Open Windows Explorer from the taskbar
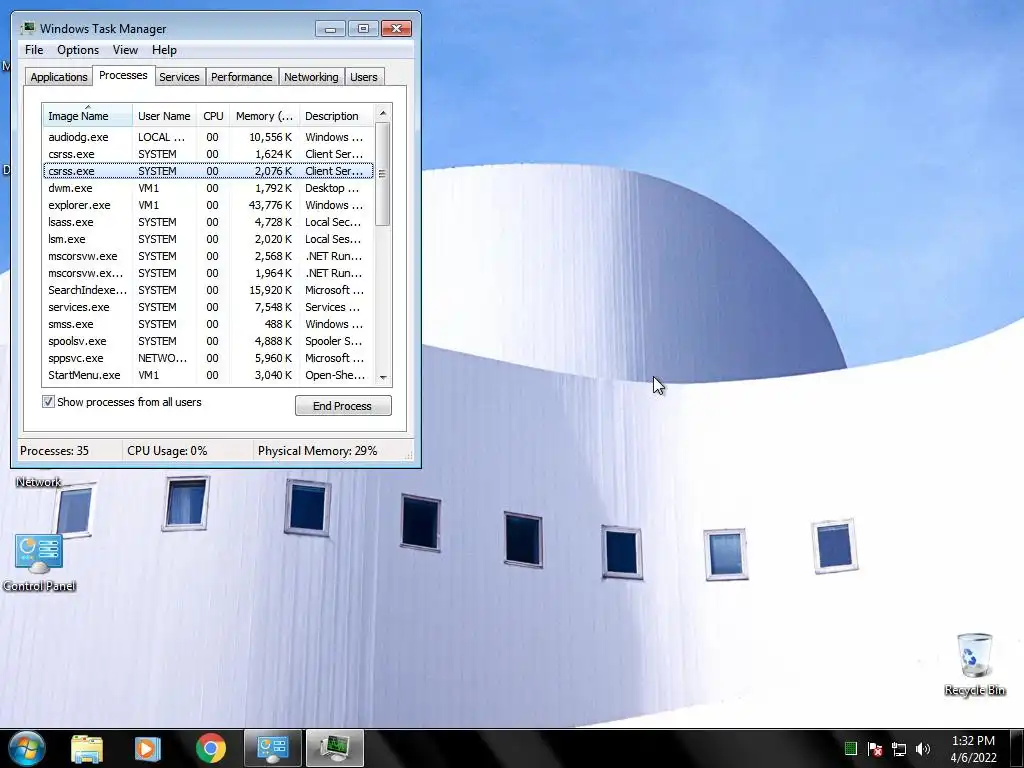This screenshot has height=768, width=1024. click(87, 748)
